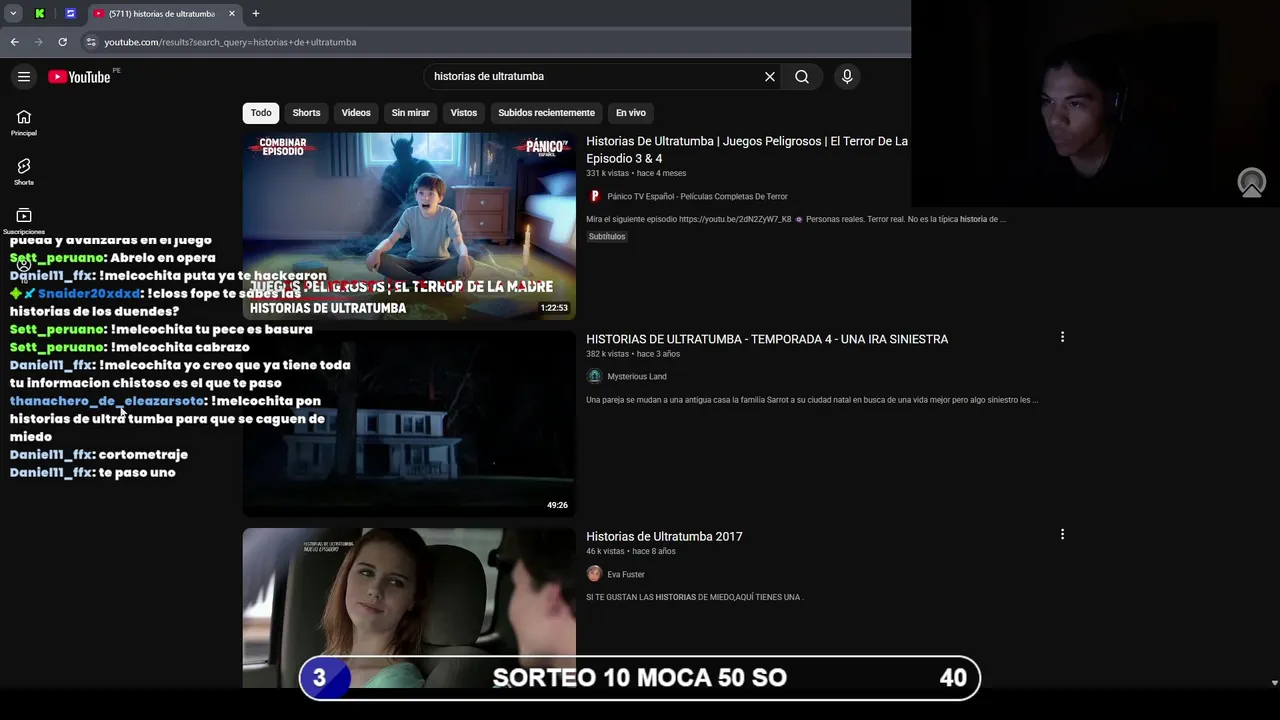Click the 46 k vistas view count
The height and width of the screenshot is (720, 1280).
(605, 551)
